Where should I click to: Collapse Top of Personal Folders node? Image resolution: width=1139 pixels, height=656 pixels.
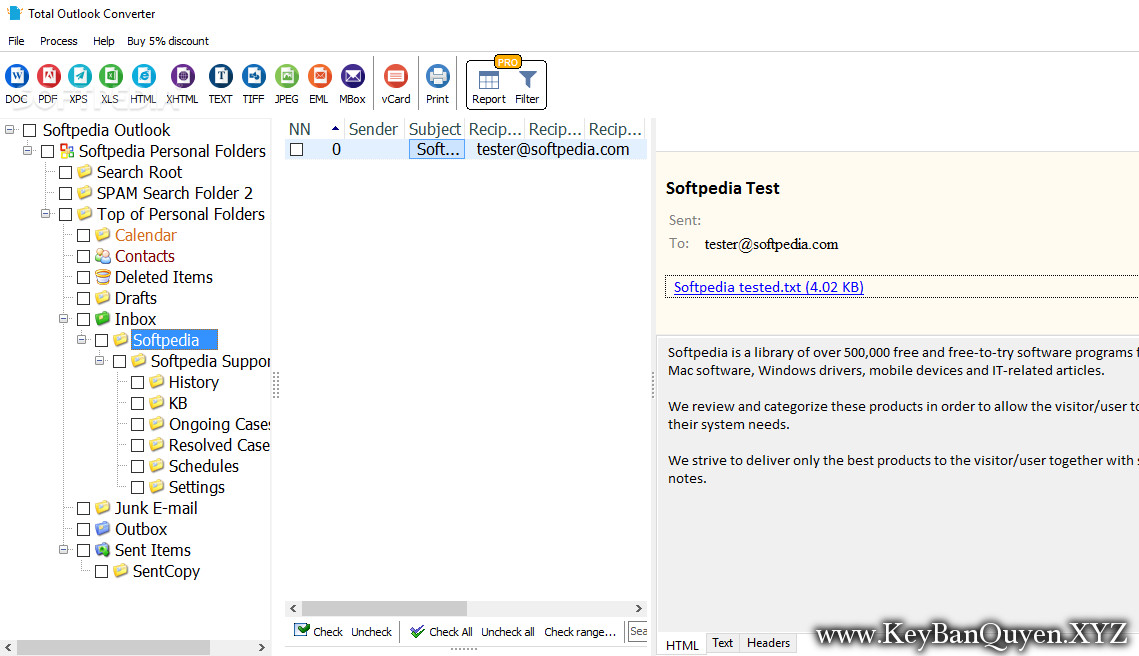tap(46, 214)
